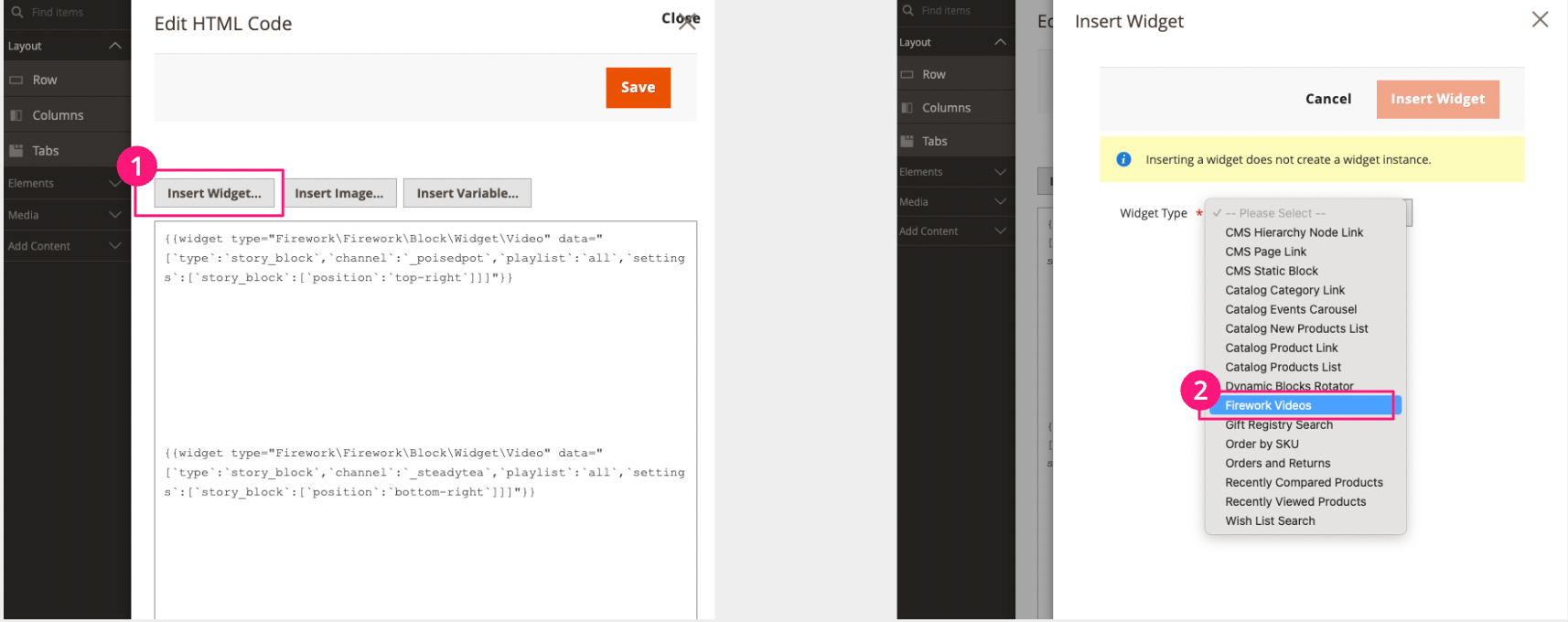The height and width of the screenshot is (622, 1568).
Task: Choose the Please Select placeholder option
Action: 1274,213
